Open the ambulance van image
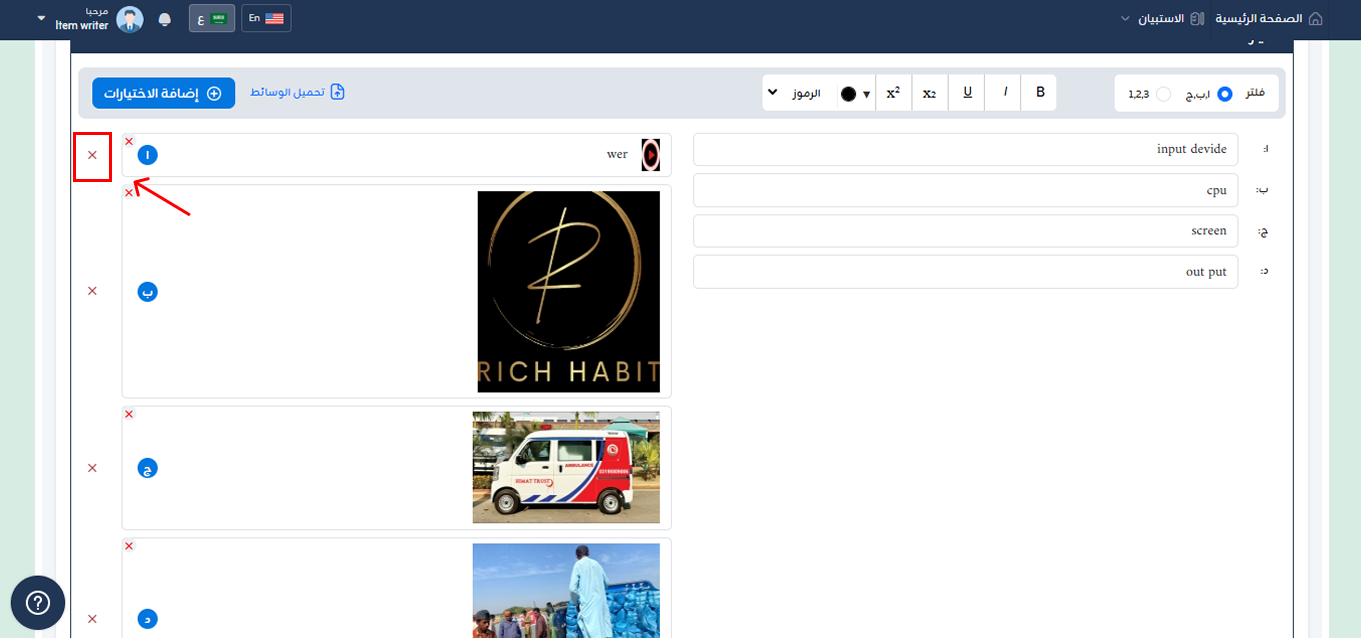The width and height of the screenshot is (1361, 638). click(x=566, y=468)
